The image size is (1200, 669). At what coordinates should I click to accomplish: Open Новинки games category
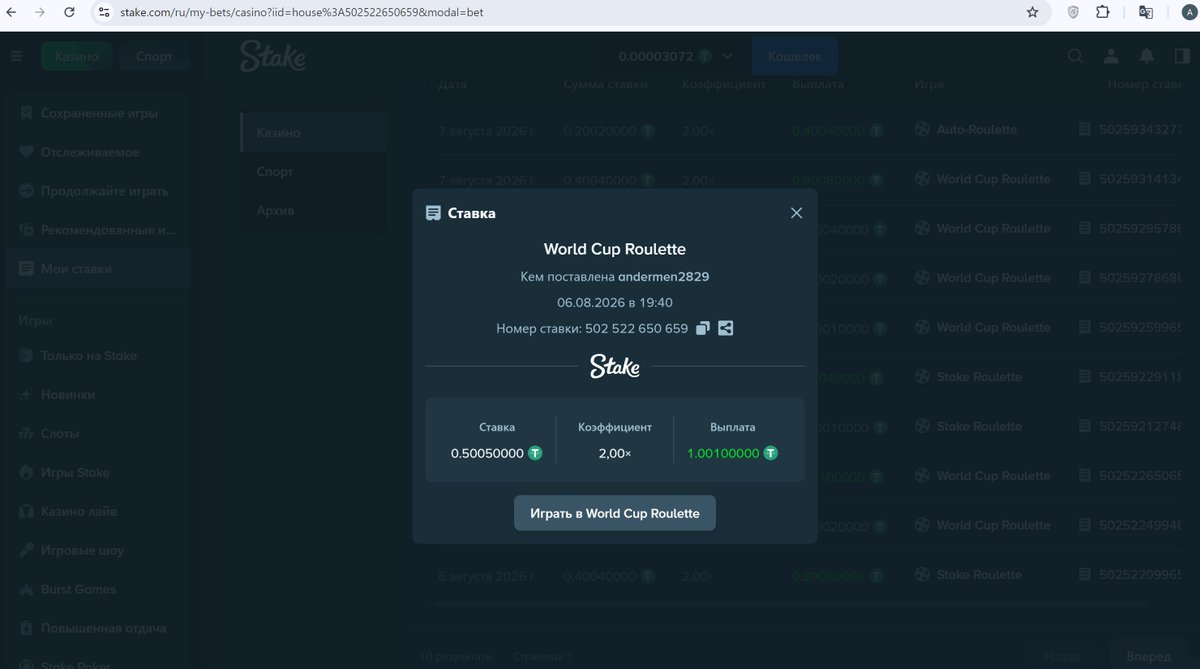click(x=98, y=395)
